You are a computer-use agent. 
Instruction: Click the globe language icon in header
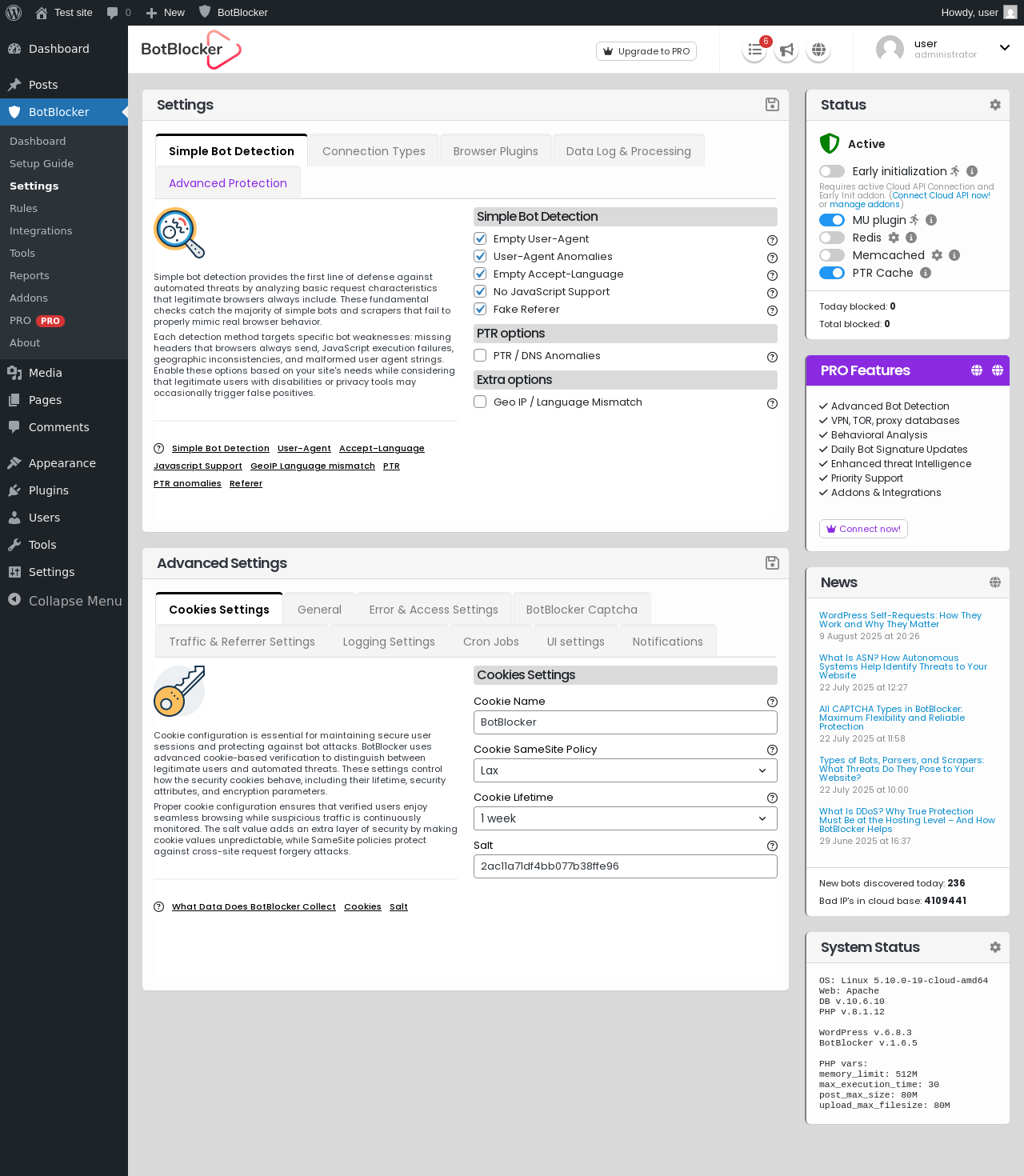click(x=818, y=50)
